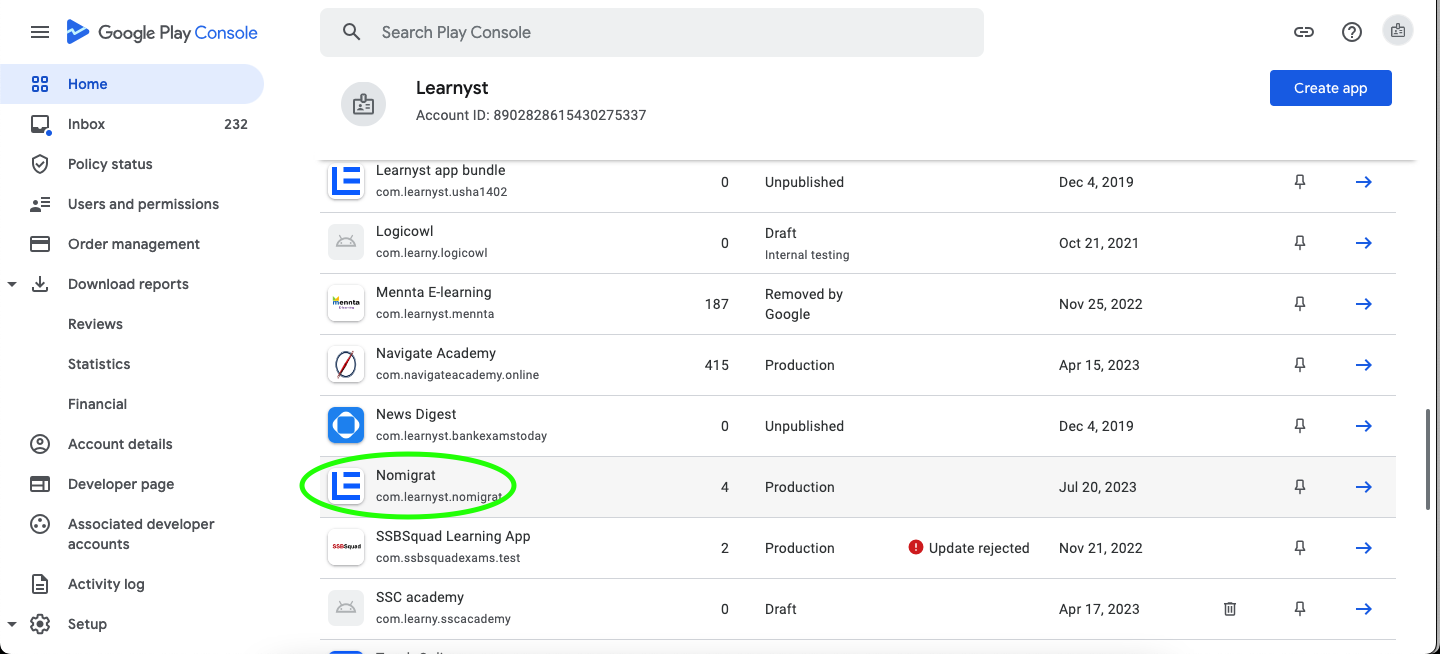Pin the Learnyst app bundle row
This screenshot has height=654, width=1440.
tap(1300, 182)
